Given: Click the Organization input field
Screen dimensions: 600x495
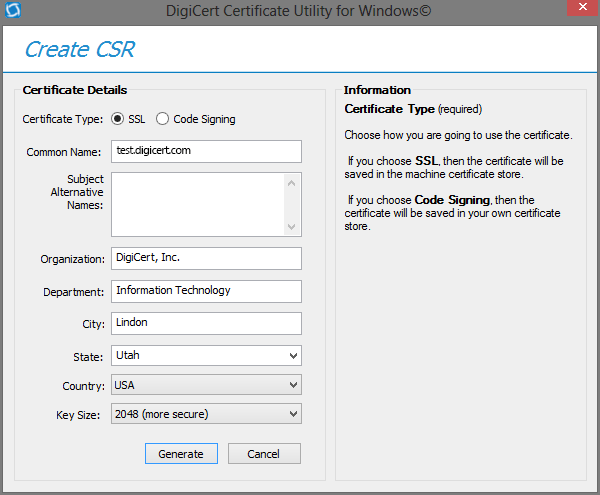Looking at the screenshot, I should 206,258.
